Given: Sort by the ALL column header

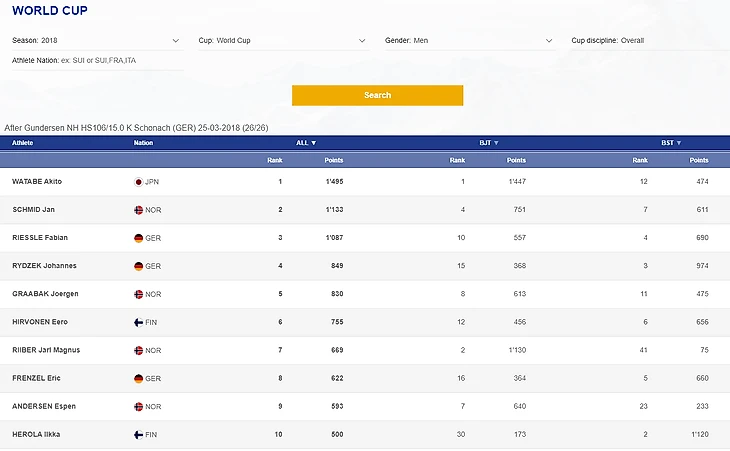Looking at the screenshot, I should point(306,143).
